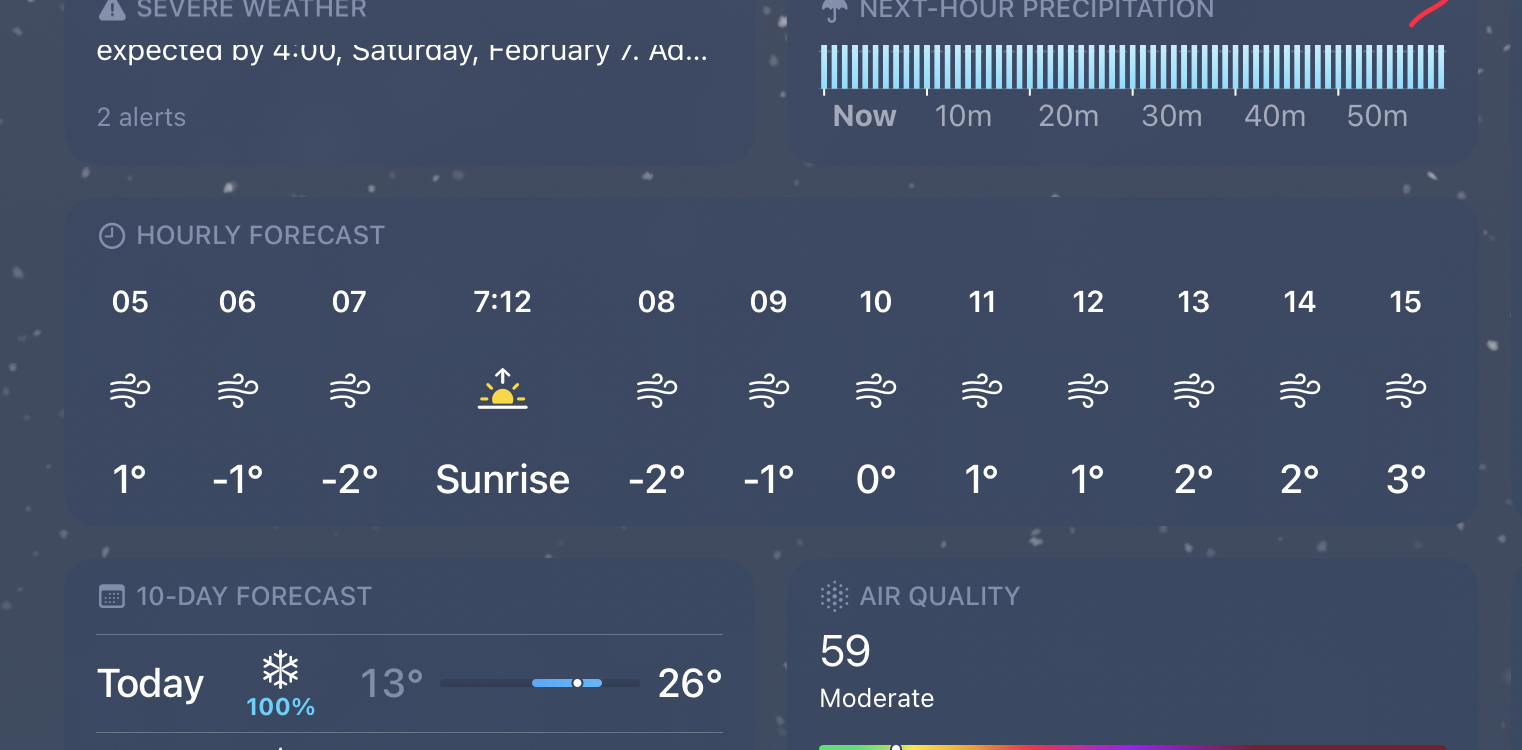Click the Today temperature range bar
This screenshot has width=1522, height=750.
click(x=540, y=683)
